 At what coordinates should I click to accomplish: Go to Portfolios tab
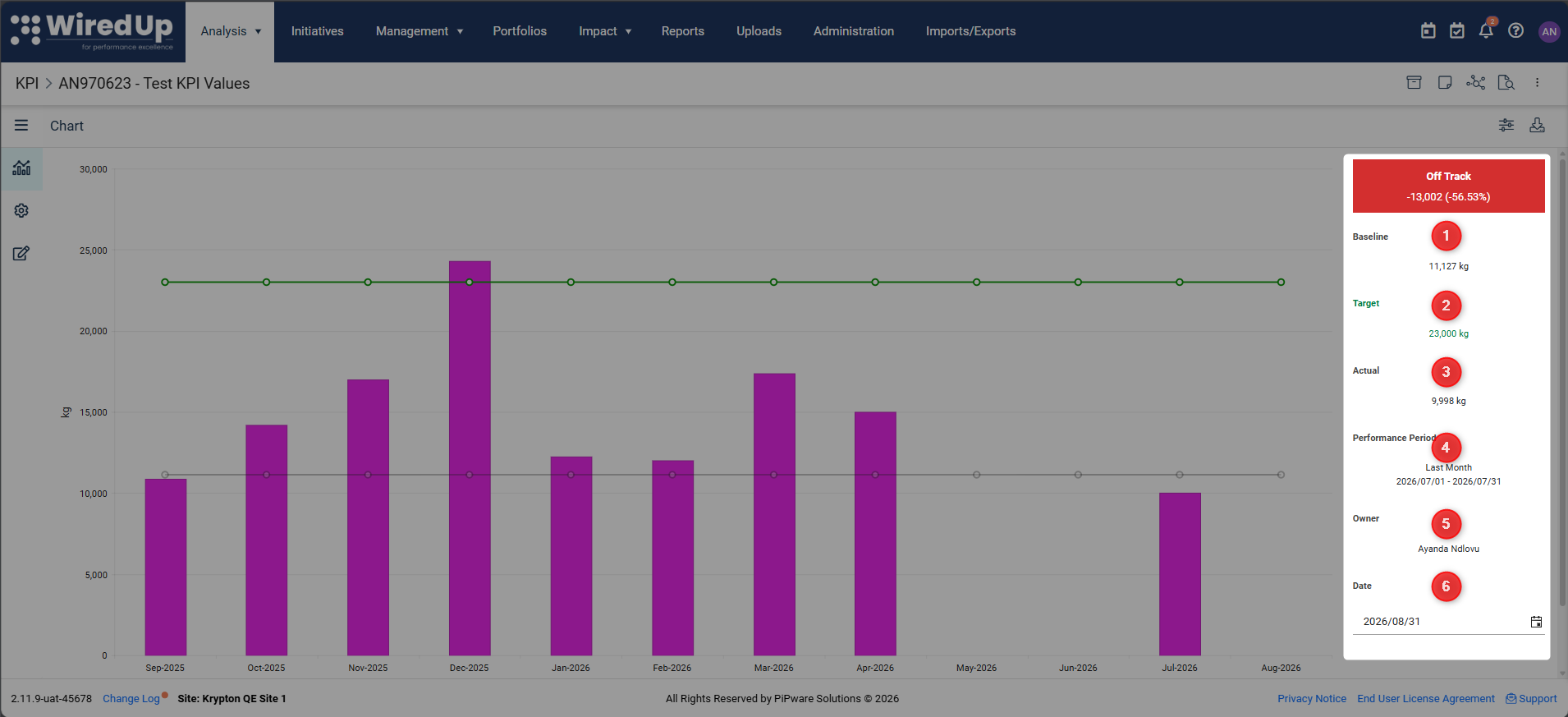point(520,31)
